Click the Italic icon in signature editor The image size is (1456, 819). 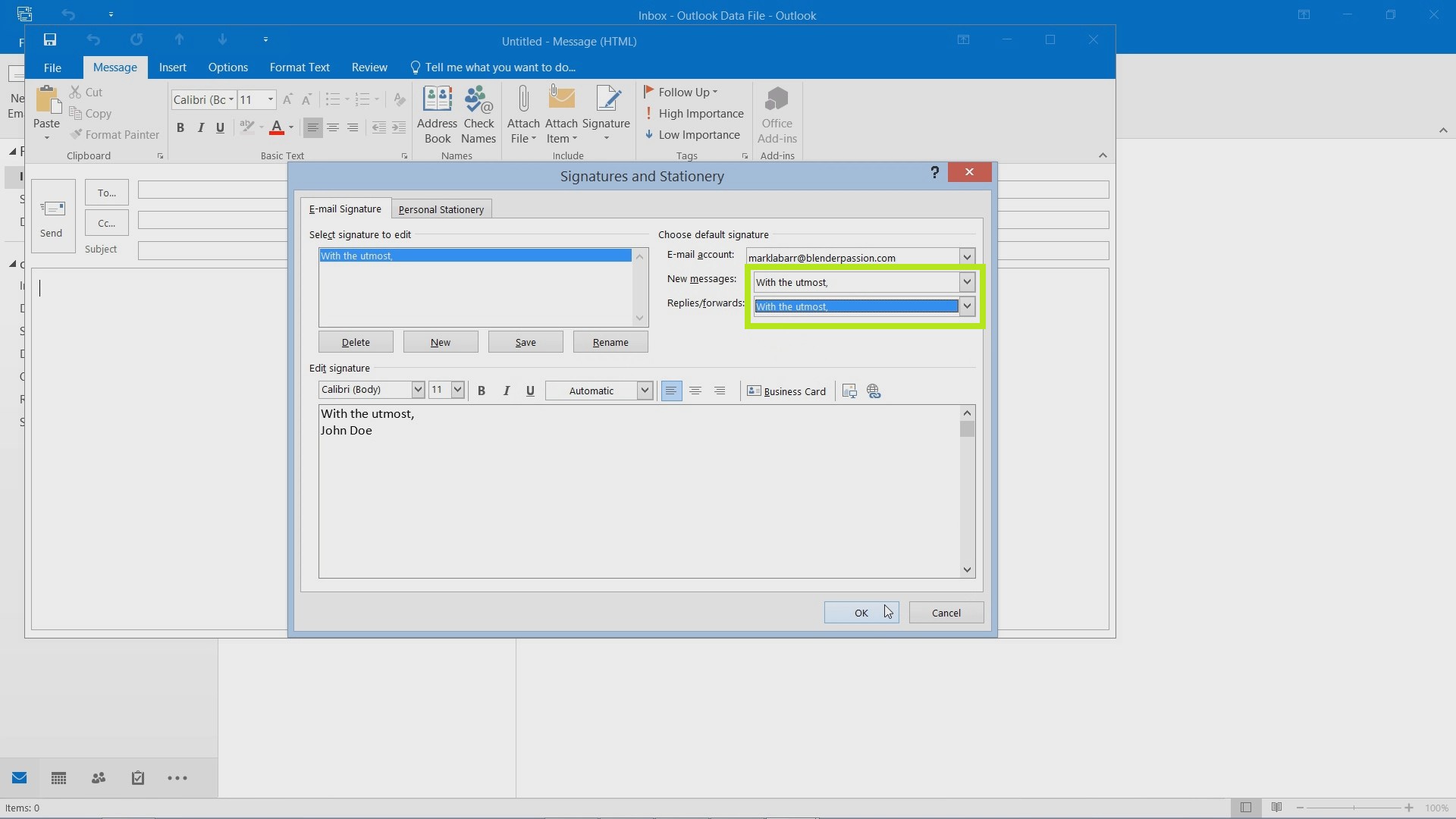[505, 390]
